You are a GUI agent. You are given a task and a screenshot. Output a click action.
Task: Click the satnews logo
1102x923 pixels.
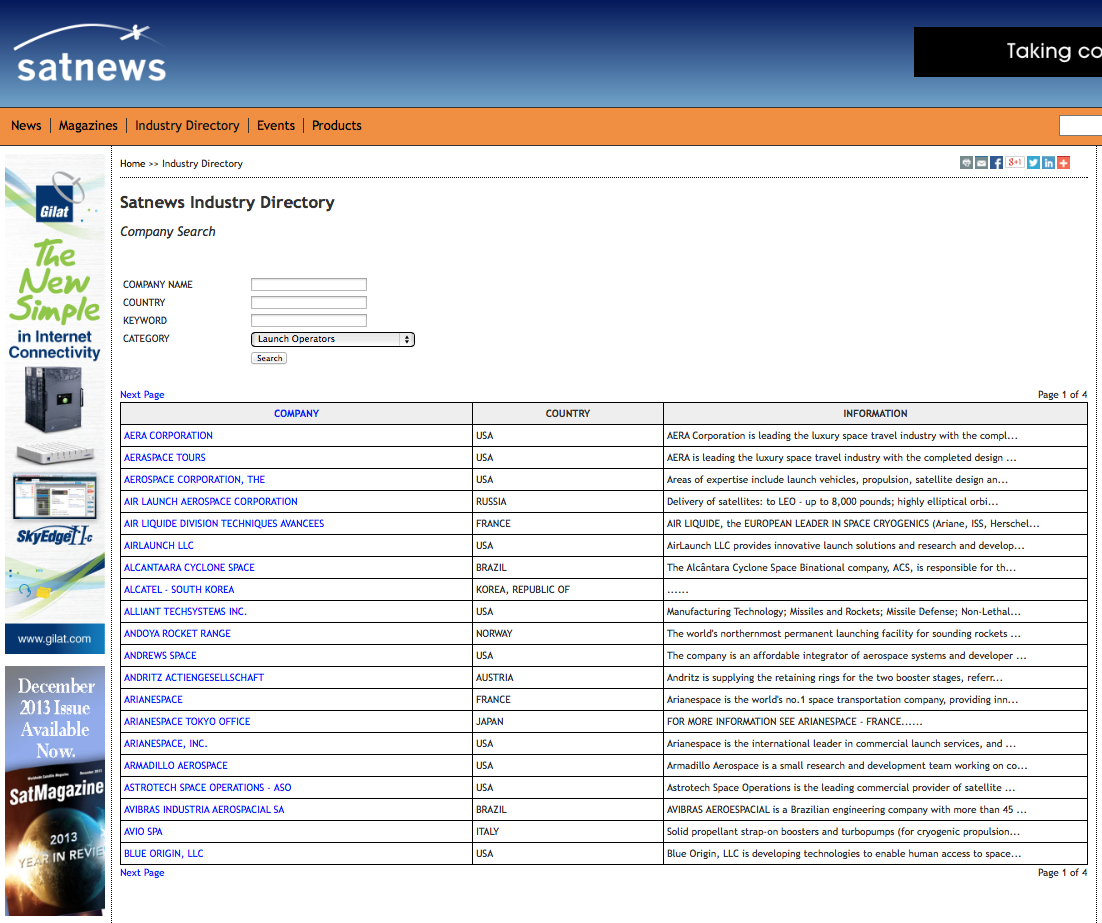[x=90, y=55]
